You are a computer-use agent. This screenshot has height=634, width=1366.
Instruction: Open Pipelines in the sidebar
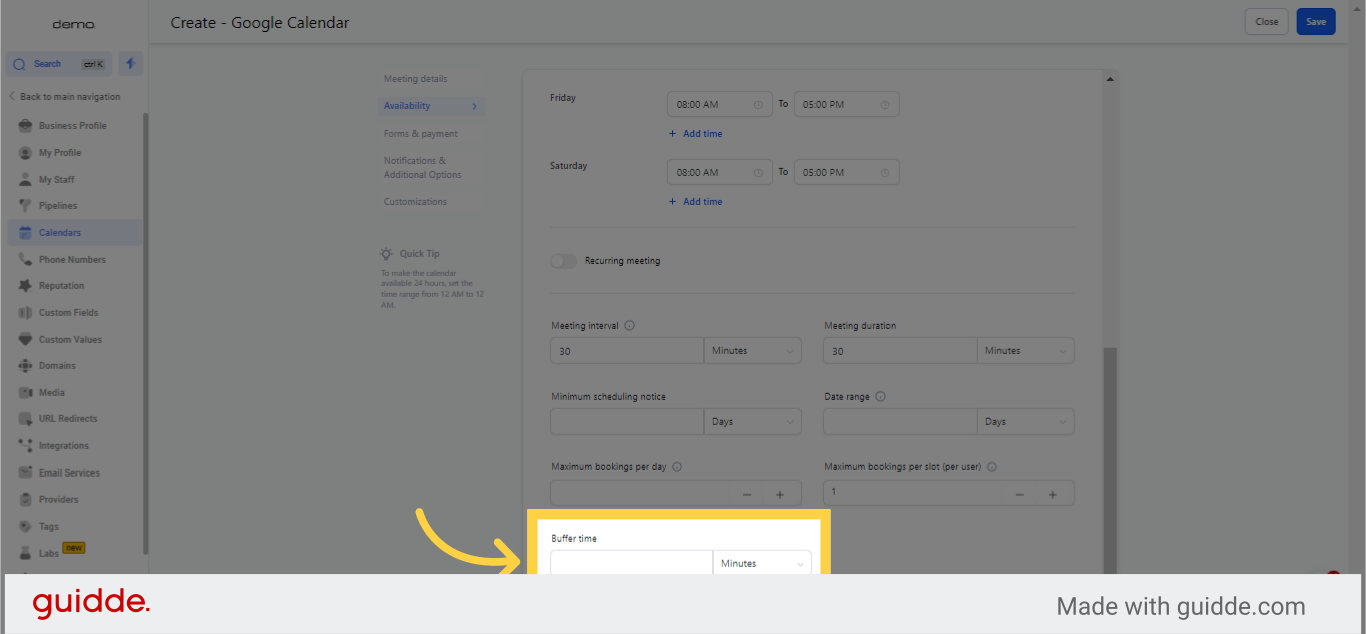click(58, 206)
